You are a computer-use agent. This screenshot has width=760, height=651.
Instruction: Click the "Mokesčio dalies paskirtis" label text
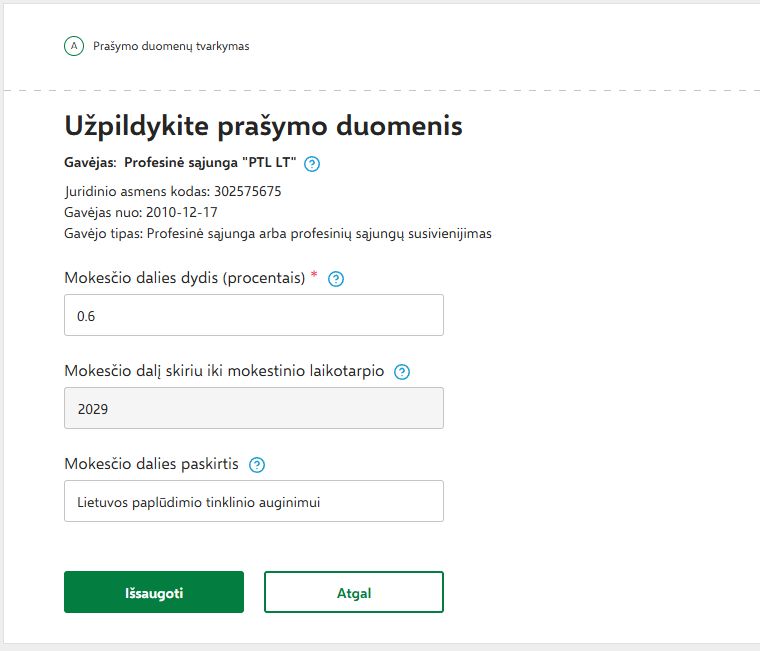[x=151, y=464]
